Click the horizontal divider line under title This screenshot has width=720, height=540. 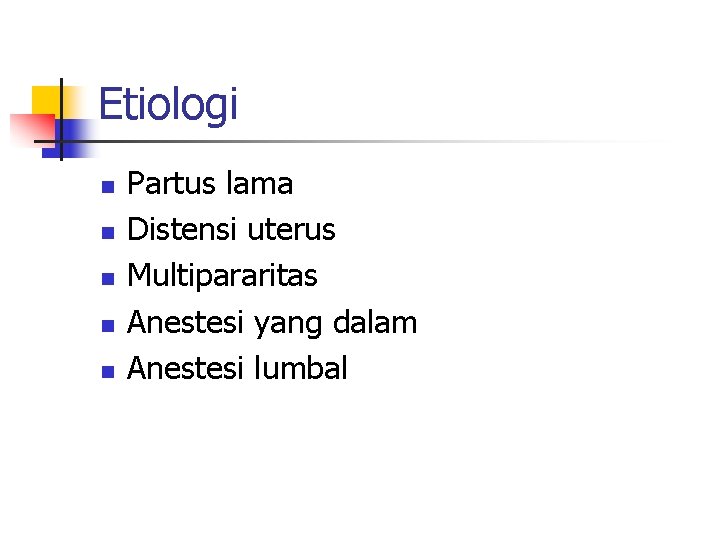(x=349, y=141)
